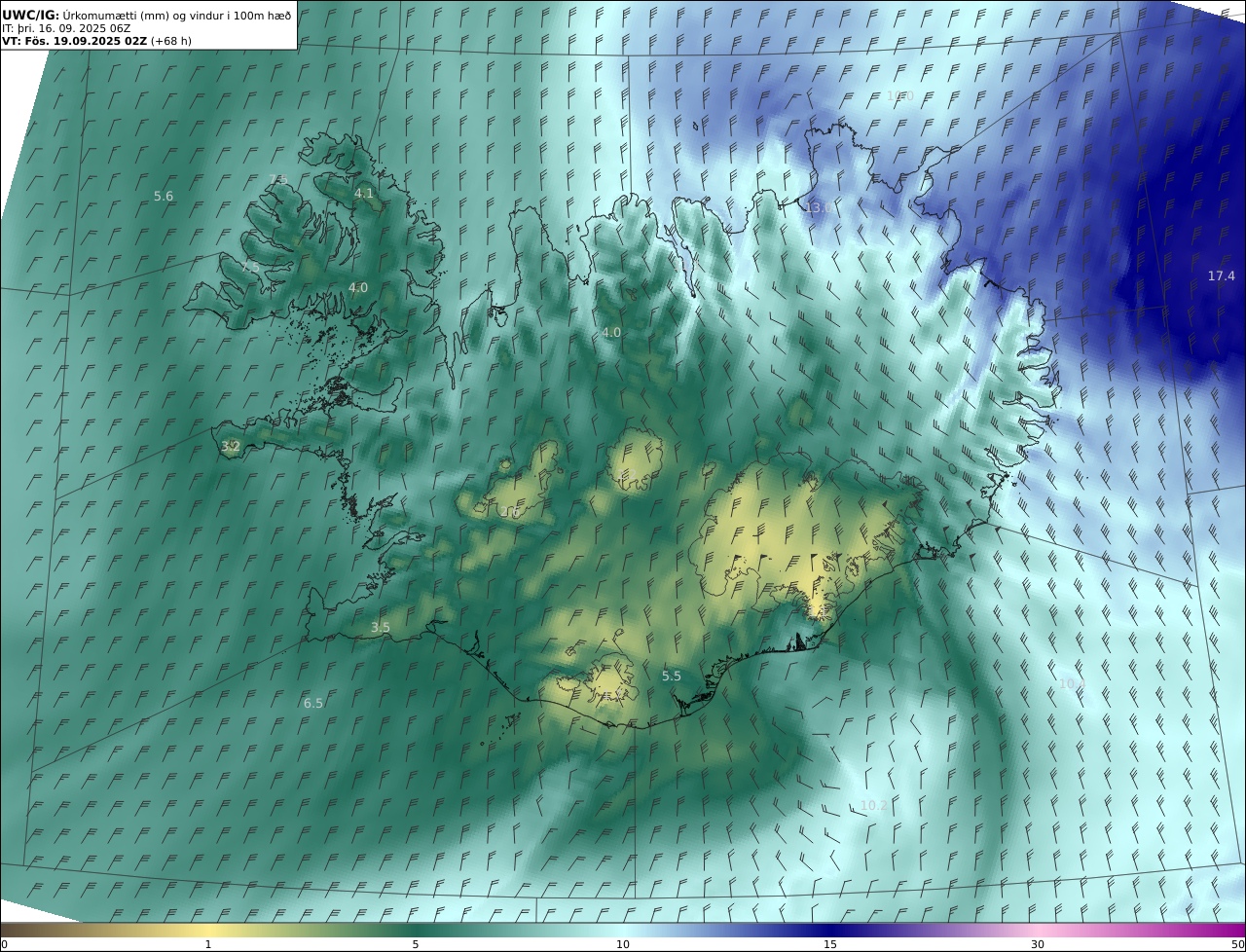Screen dimensions: 1246x952
Task: Click the 5 tick label under the colour scale
Action: pos(416,944)
